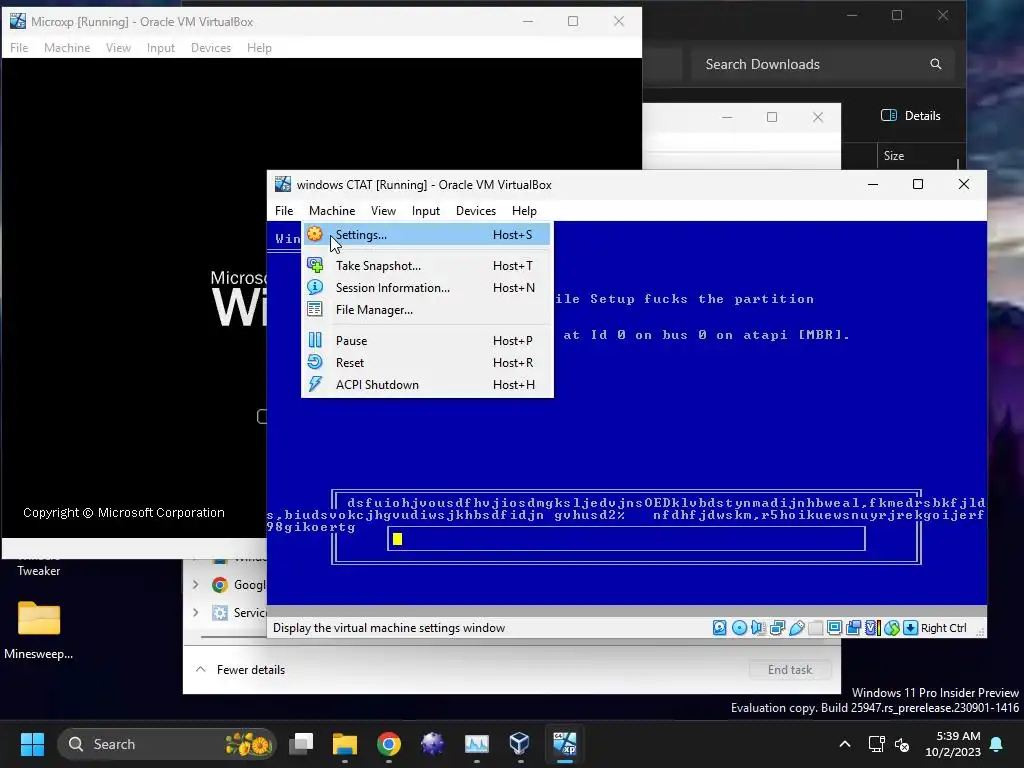
Task: Click grayed shared folders status icon
Action: coord(816,628)
